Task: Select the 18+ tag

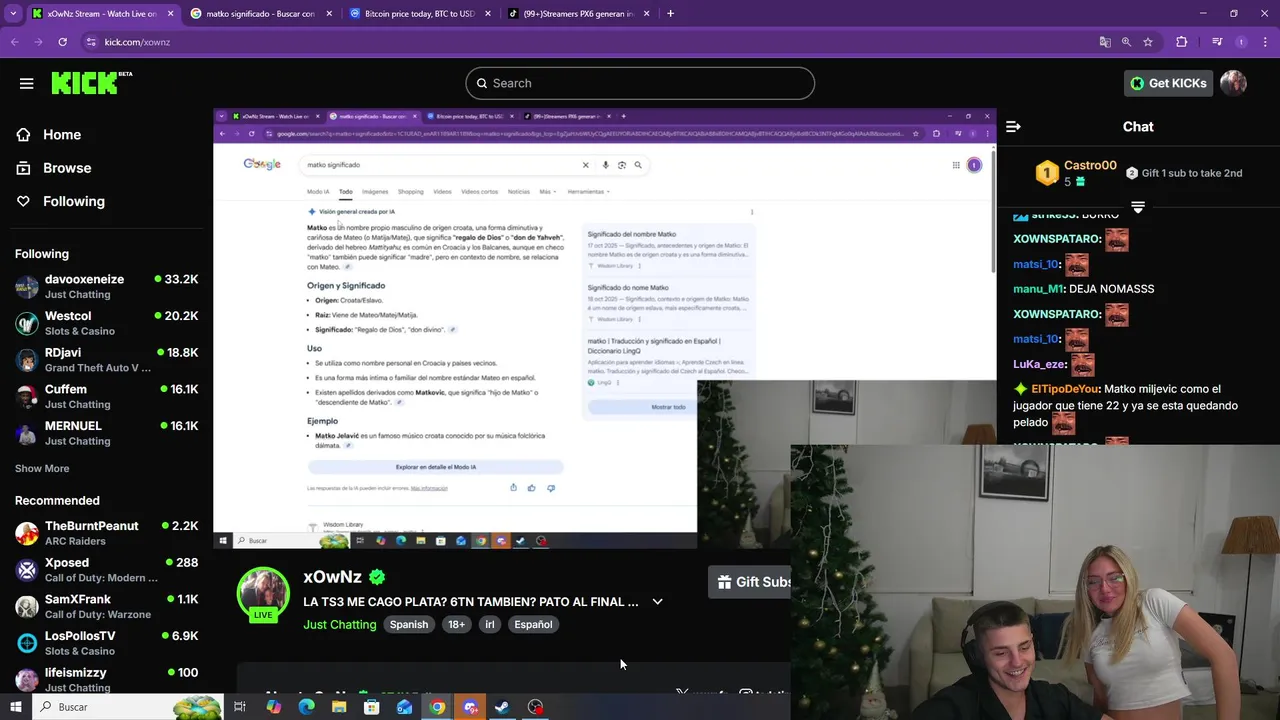Action: [456, 624]
